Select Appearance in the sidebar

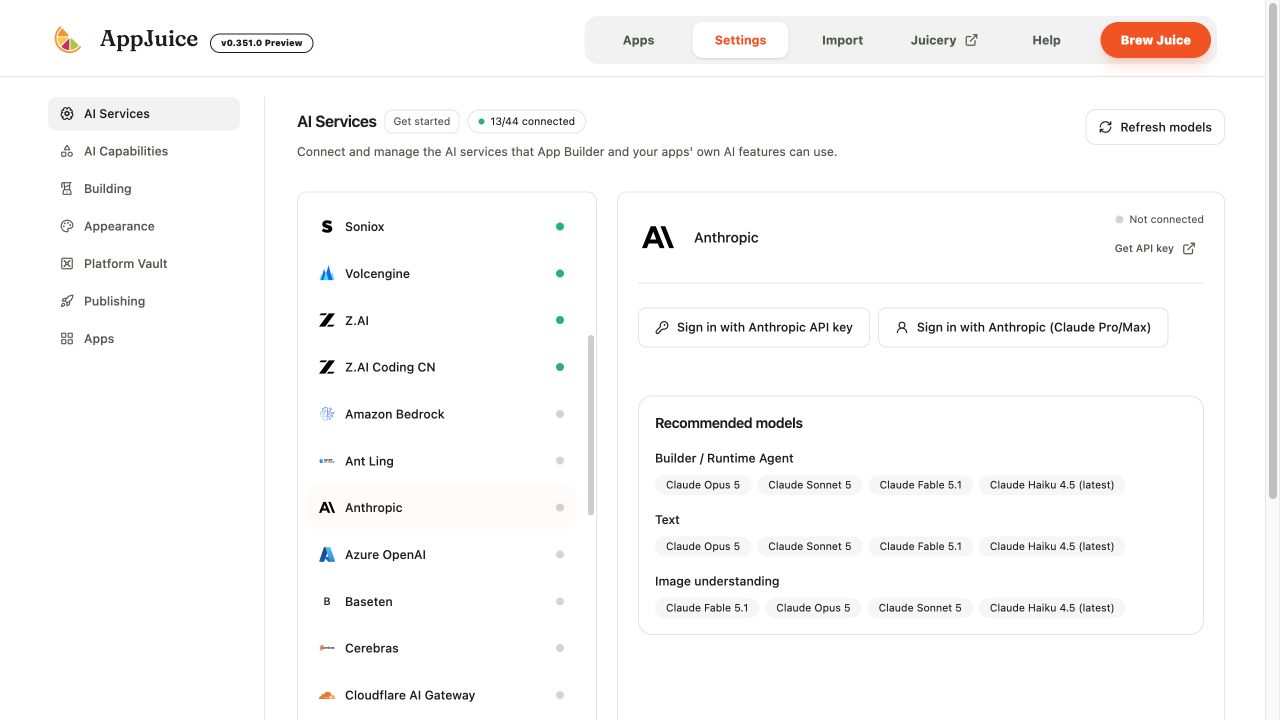tap(144, 226)
